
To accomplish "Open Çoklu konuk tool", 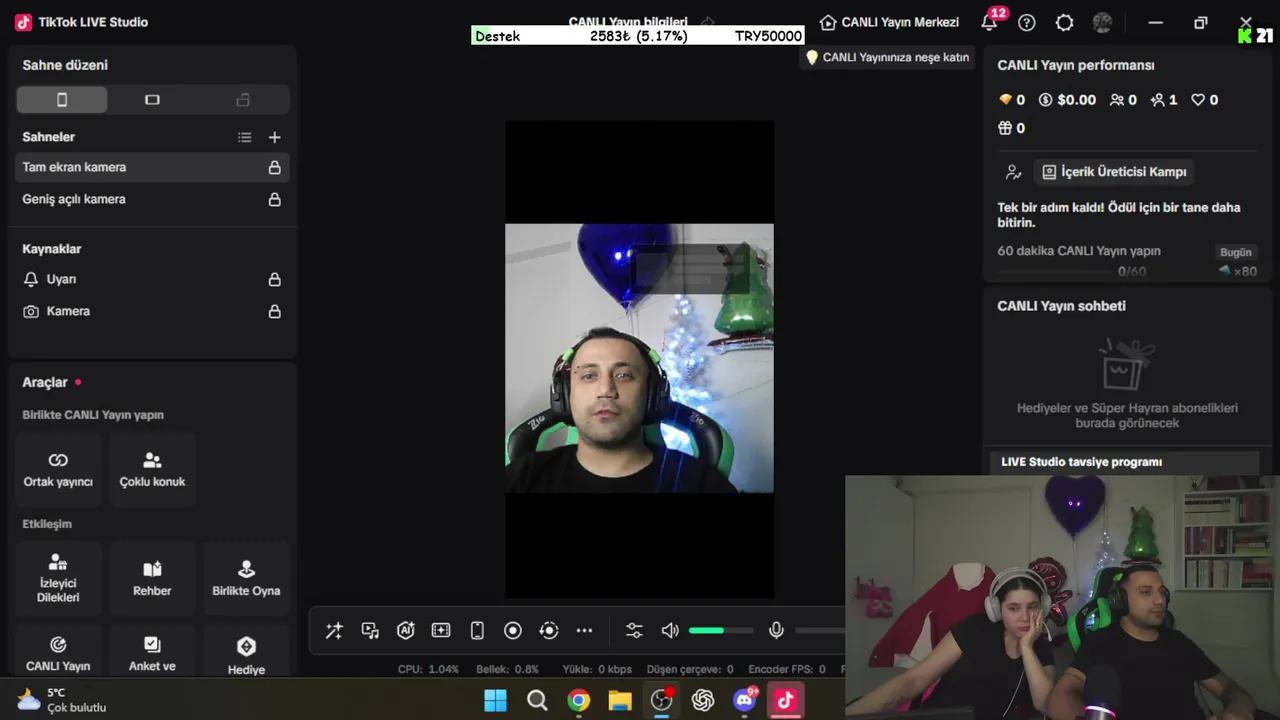I will (x=152, y=470).
